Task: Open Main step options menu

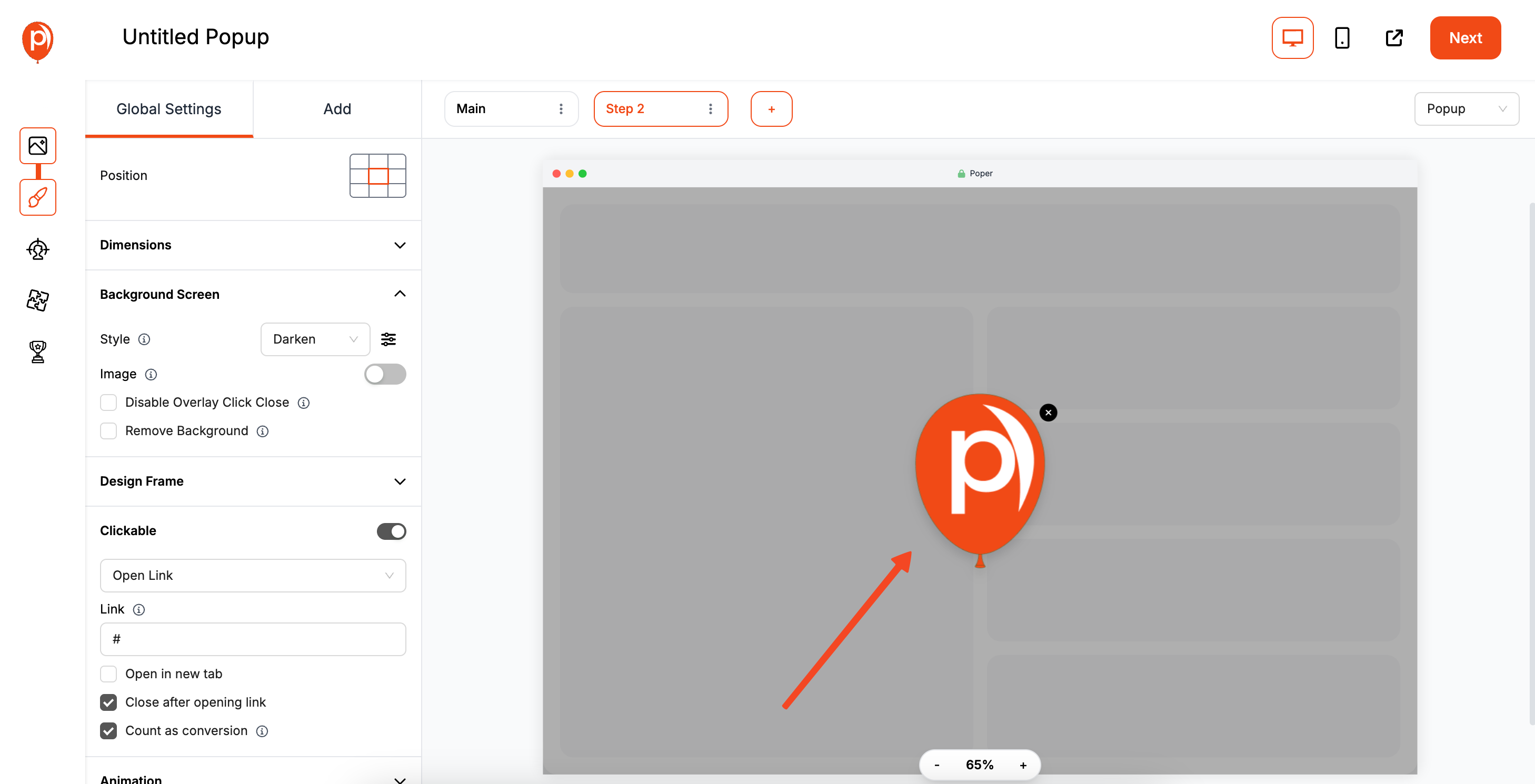Action: point(561,109)
